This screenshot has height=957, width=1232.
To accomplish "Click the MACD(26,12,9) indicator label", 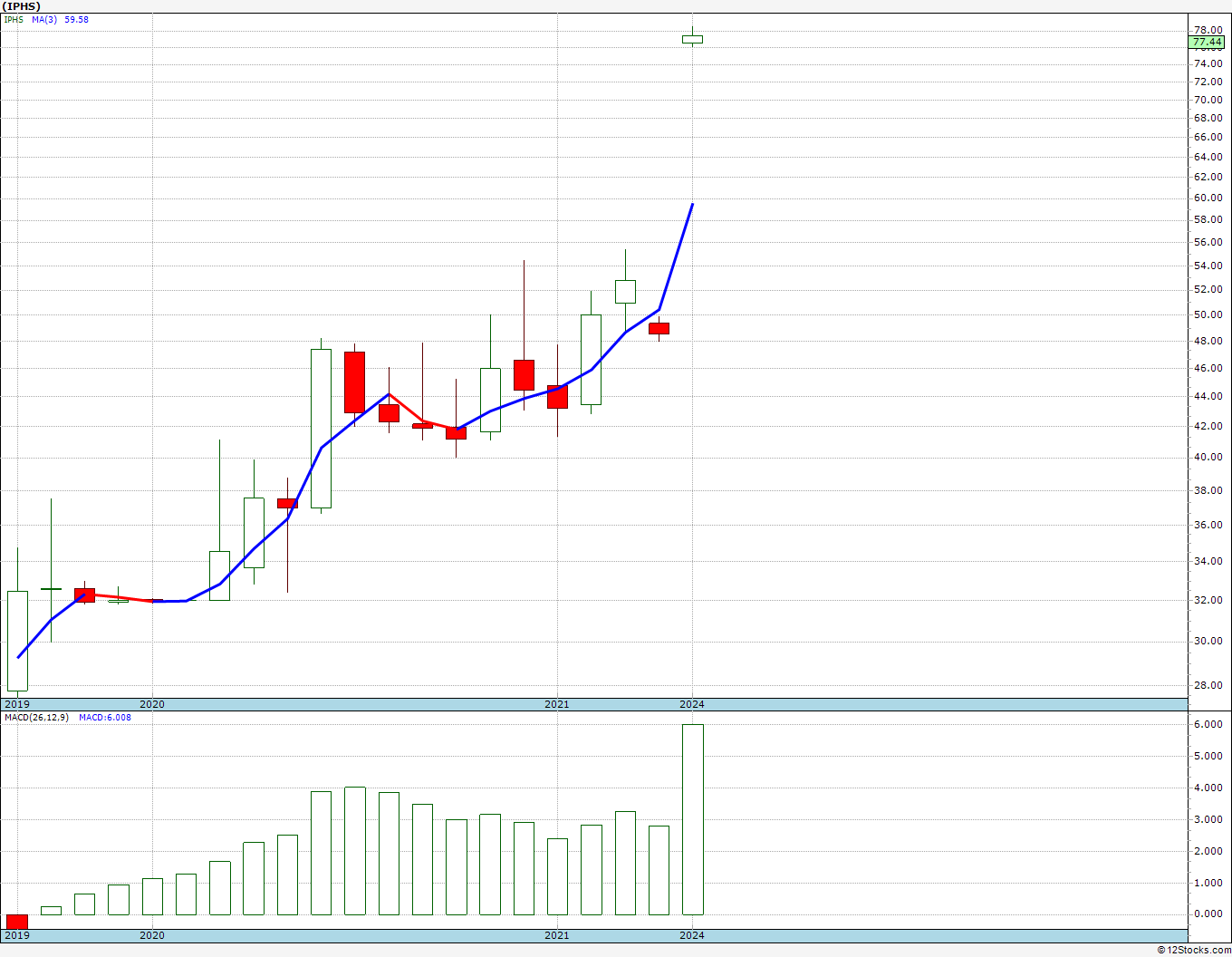I will [x=36, y=717].
